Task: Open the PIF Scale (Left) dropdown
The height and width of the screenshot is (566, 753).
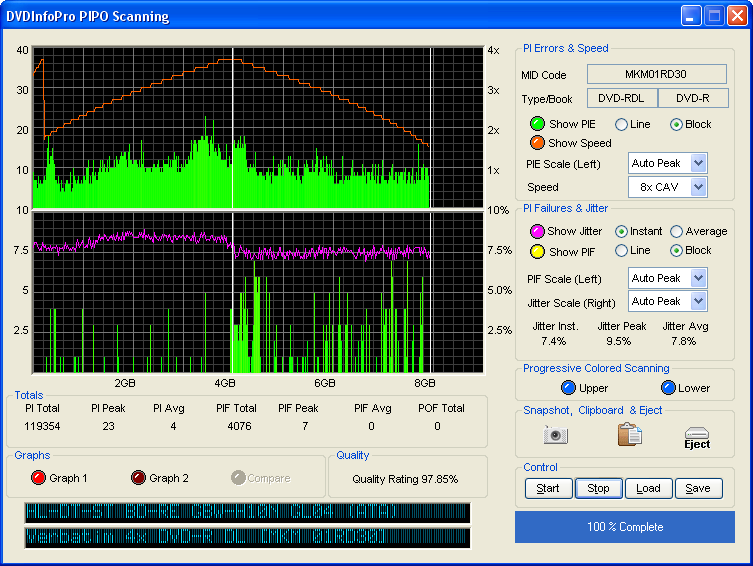Action: tap(668, 278)
